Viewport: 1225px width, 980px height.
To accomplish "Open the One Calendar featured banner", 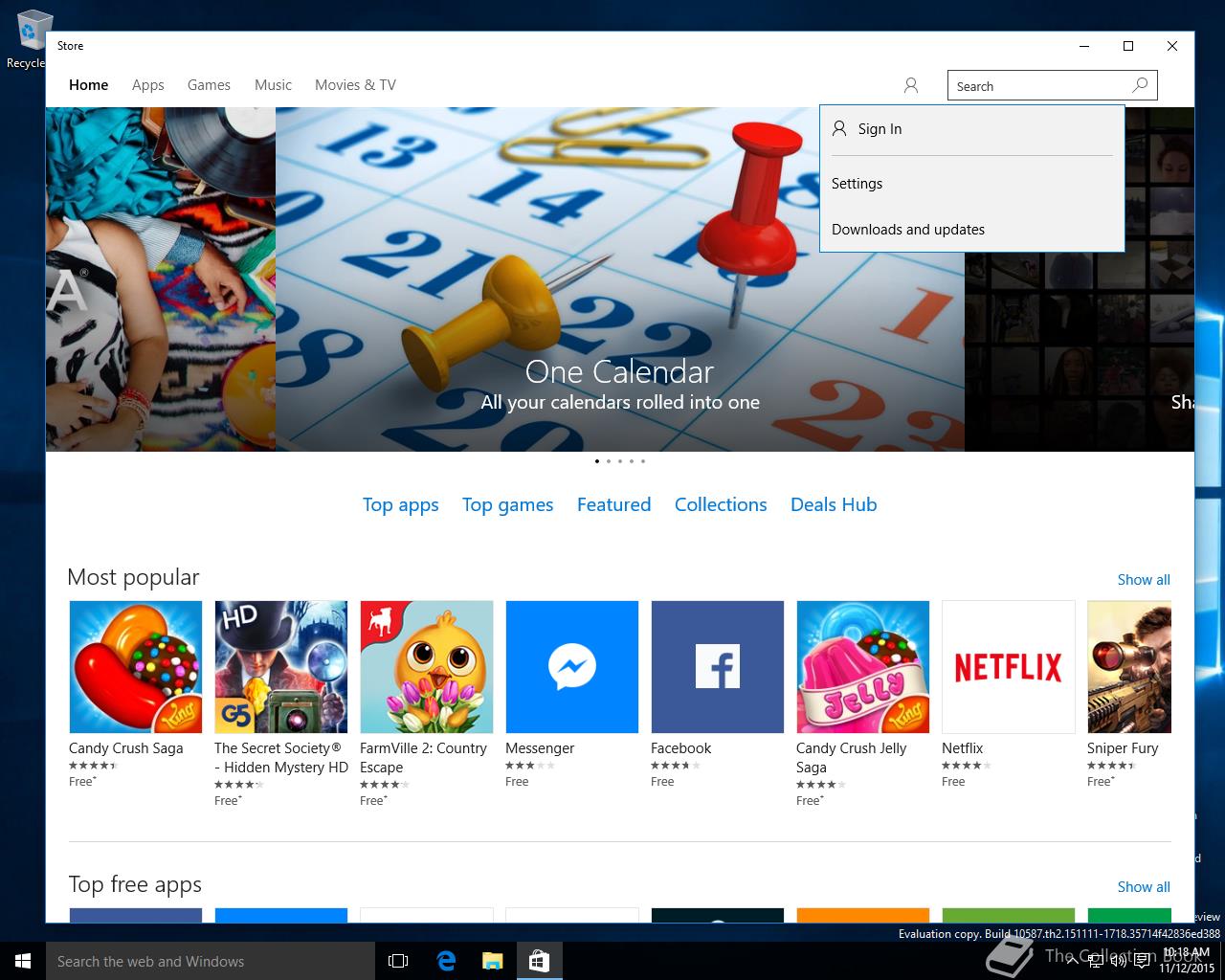I will click(x=620, y=279).
